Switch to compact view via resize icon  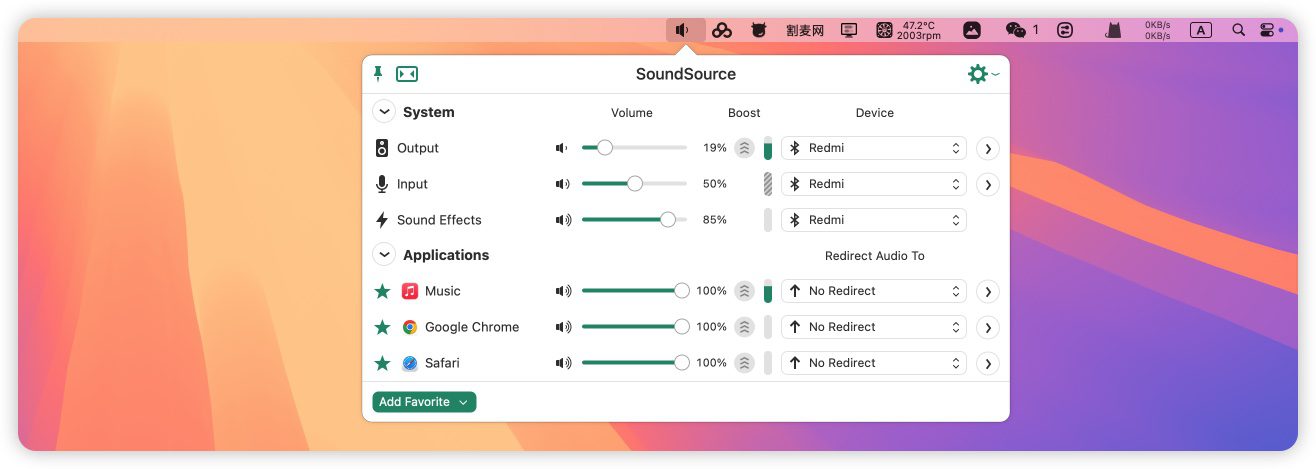coord(407,74)
